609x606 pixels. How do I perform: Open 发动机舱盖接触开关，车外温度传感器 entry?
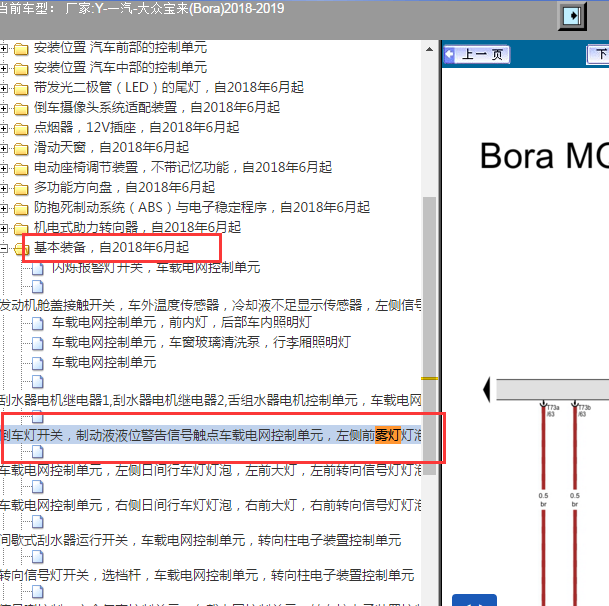pyautogui.click(x=211, y=305)
